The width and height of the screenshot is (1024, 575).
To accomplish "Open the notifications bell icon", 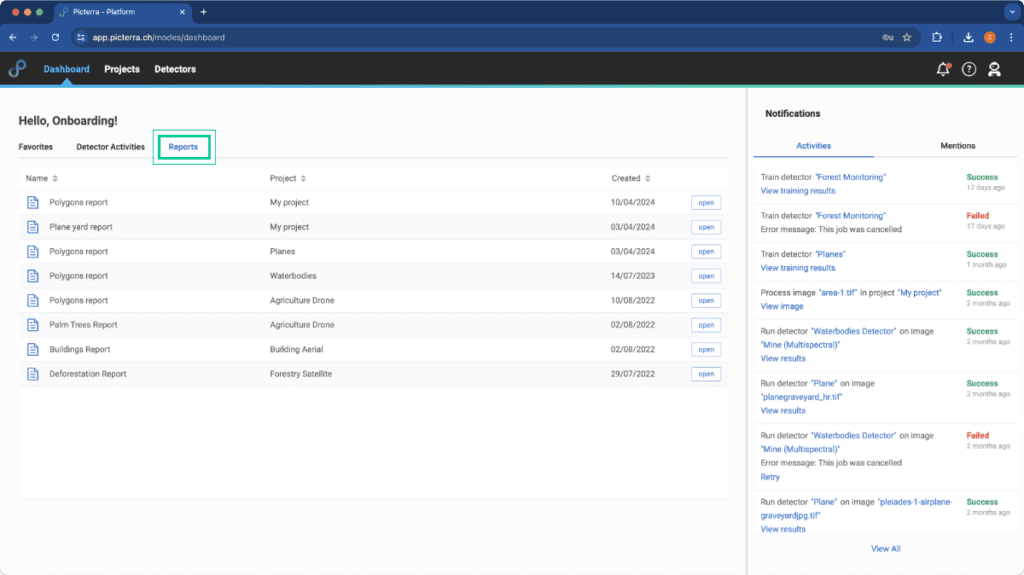I will pos(943,69).
